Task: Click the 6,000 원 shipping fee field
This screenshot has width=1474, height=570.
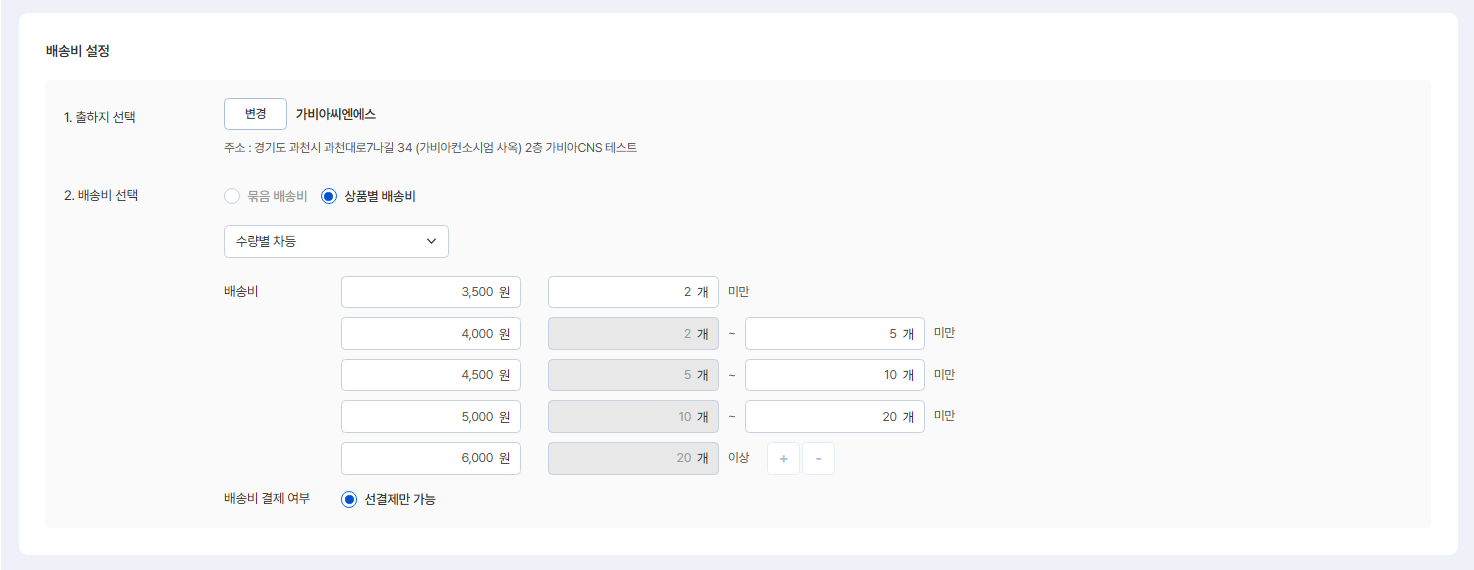Action: [430, 459]
